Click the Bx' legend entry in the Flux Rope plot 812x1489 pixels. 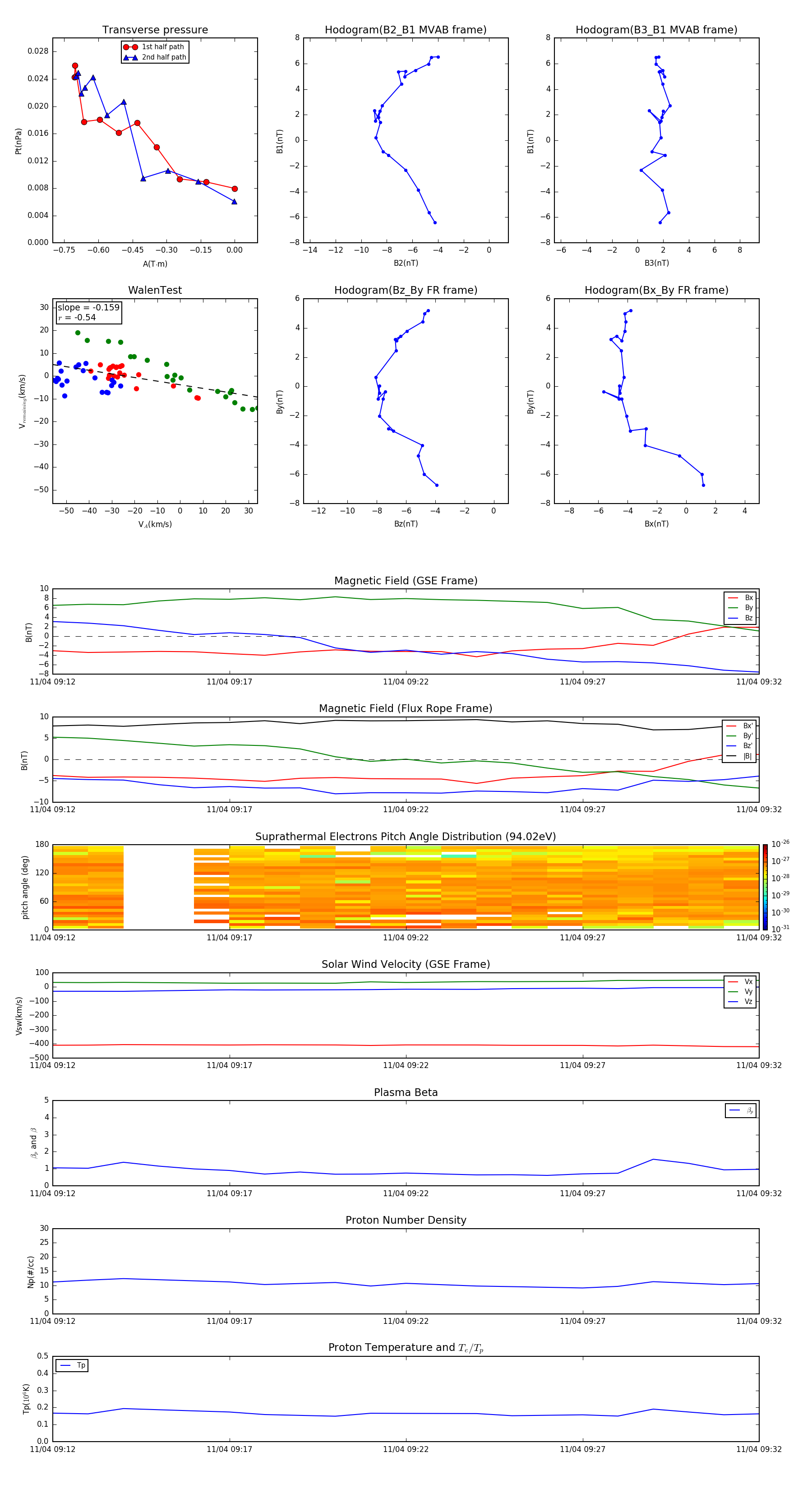[x=740, y=726]
